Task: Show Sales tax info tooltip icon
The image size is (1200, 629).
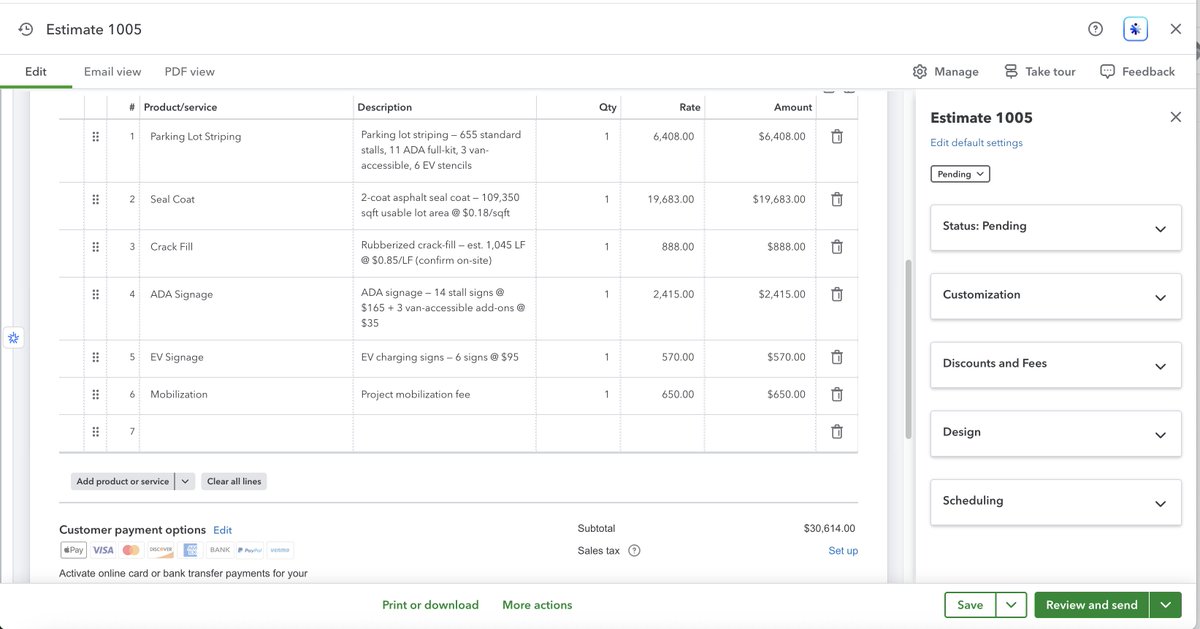Action: click(634, 551)
